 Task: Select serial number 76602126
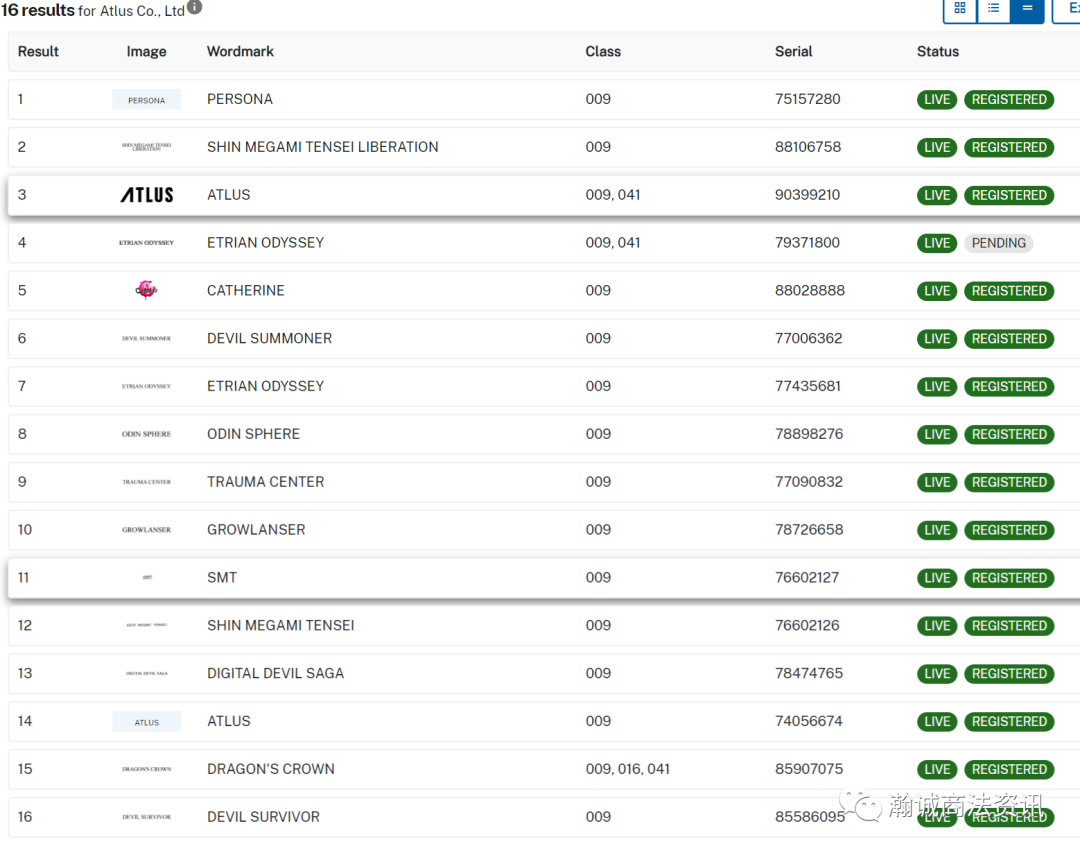click(807, 626)
